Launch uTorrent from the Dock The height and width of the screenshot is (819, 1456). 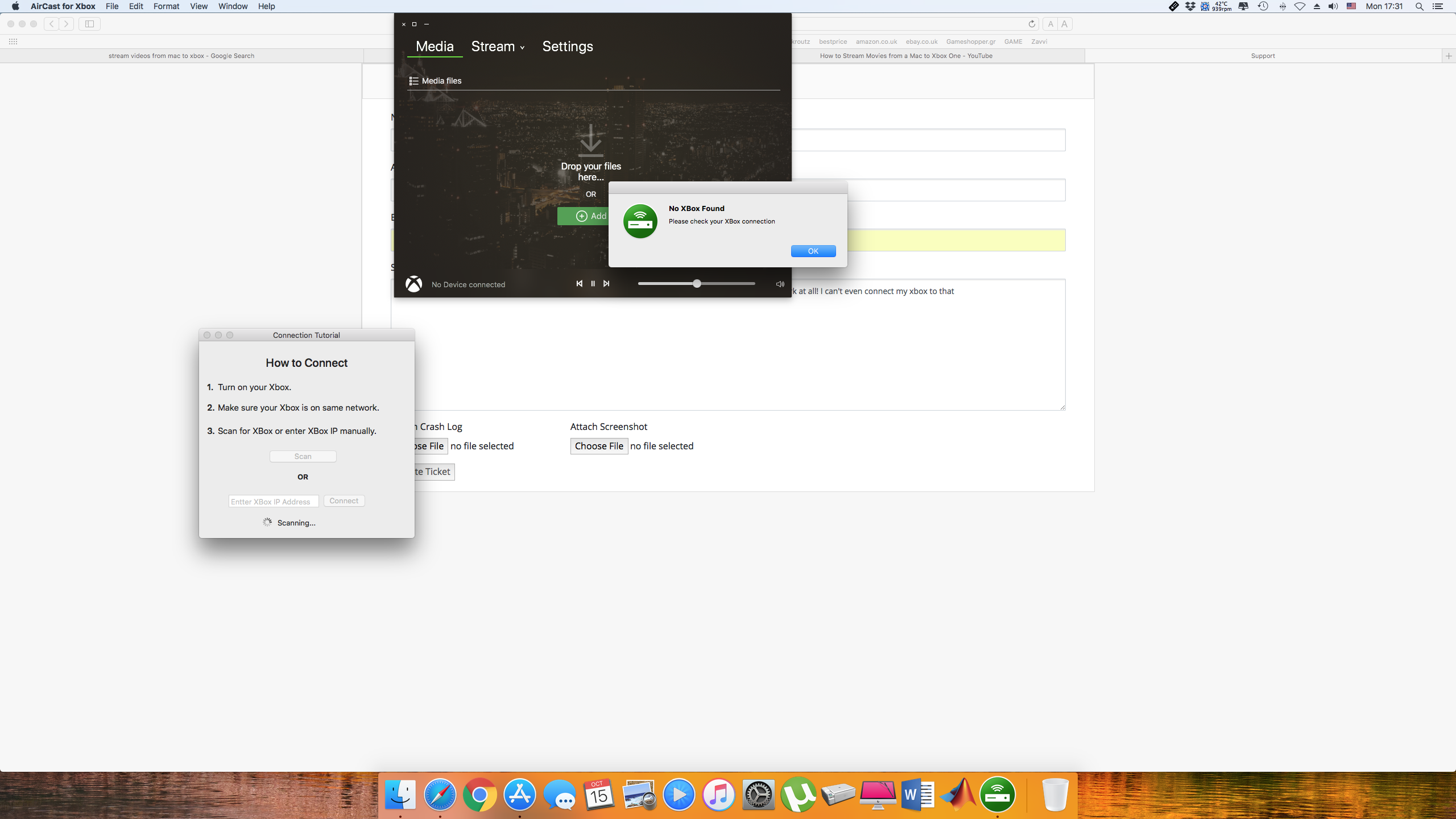[x=798, y=795]
